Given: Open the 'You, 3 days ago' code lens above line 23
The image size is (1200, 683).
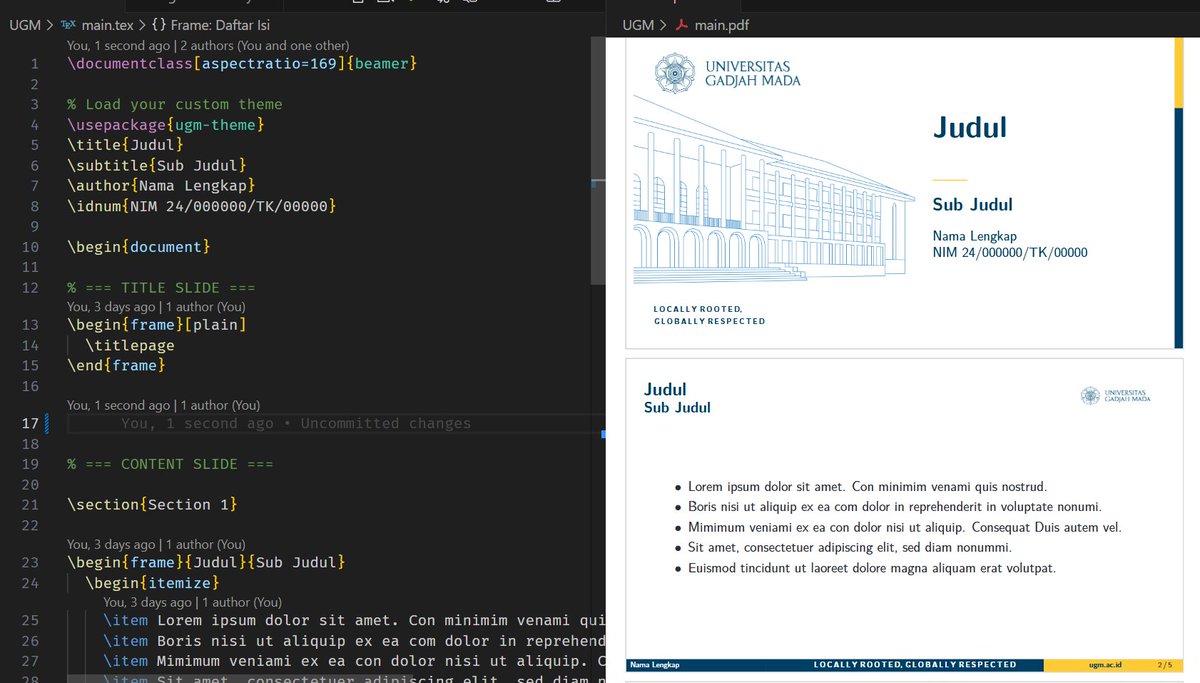Looking at the screenshot, I should pos(110,545).
